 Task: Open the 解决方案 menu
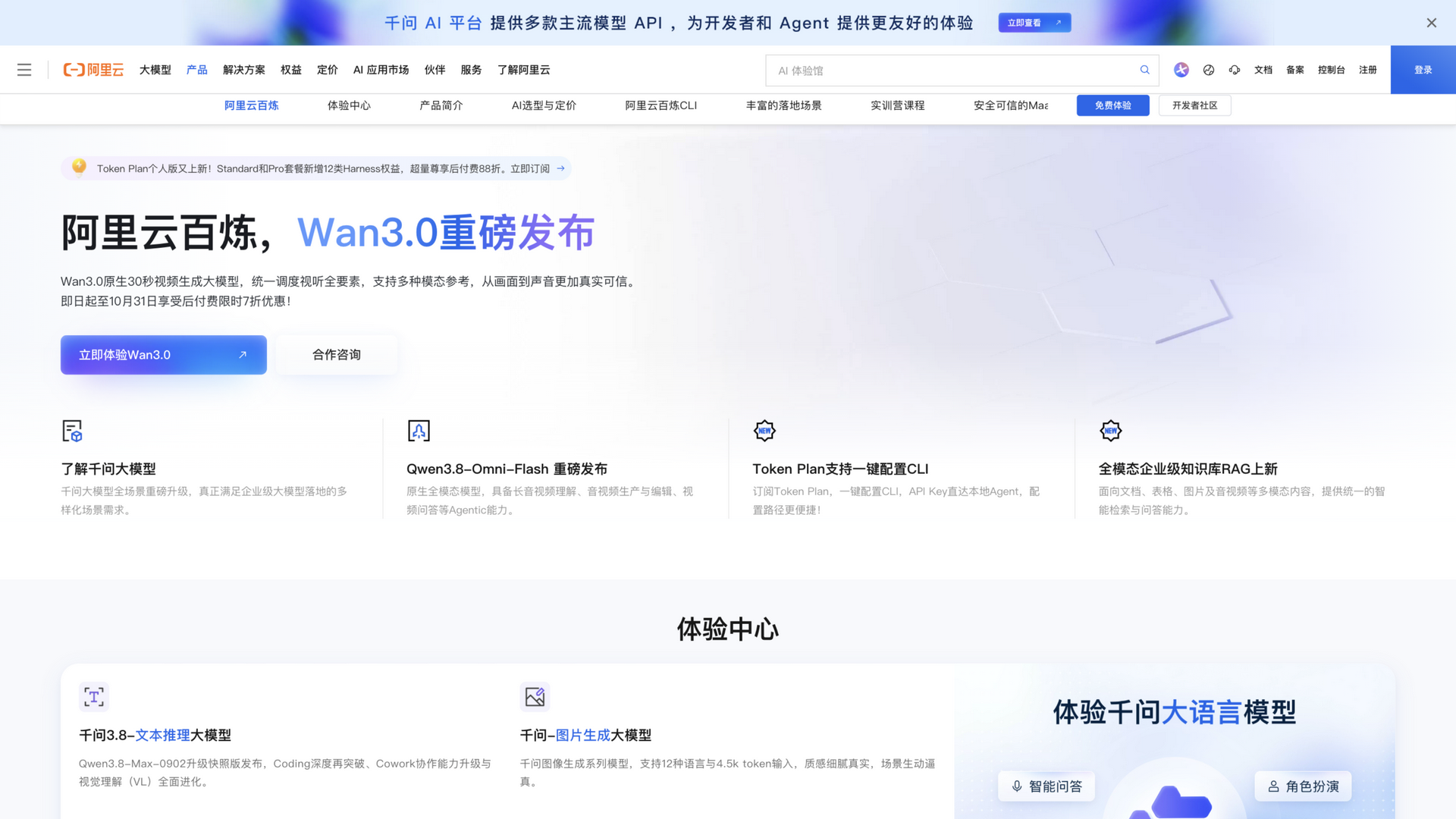pyautogui.click(x=244, y=70)
